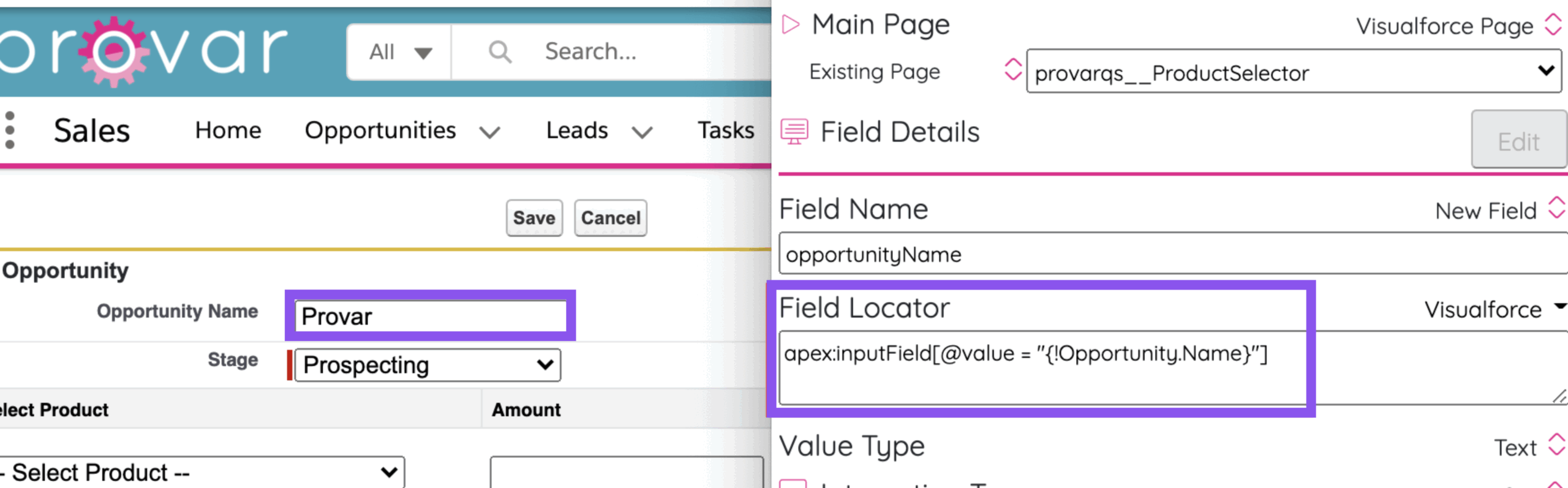Click the Amount column header

point(526,410)
